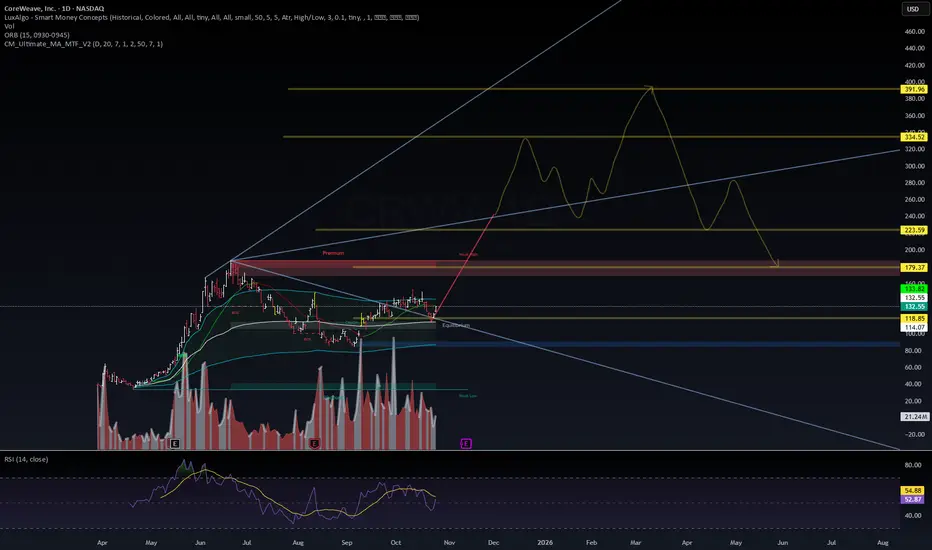Screen dimensions: 932x550
Task: Click the 391.96 yellow price label
Action: [914, 89]
